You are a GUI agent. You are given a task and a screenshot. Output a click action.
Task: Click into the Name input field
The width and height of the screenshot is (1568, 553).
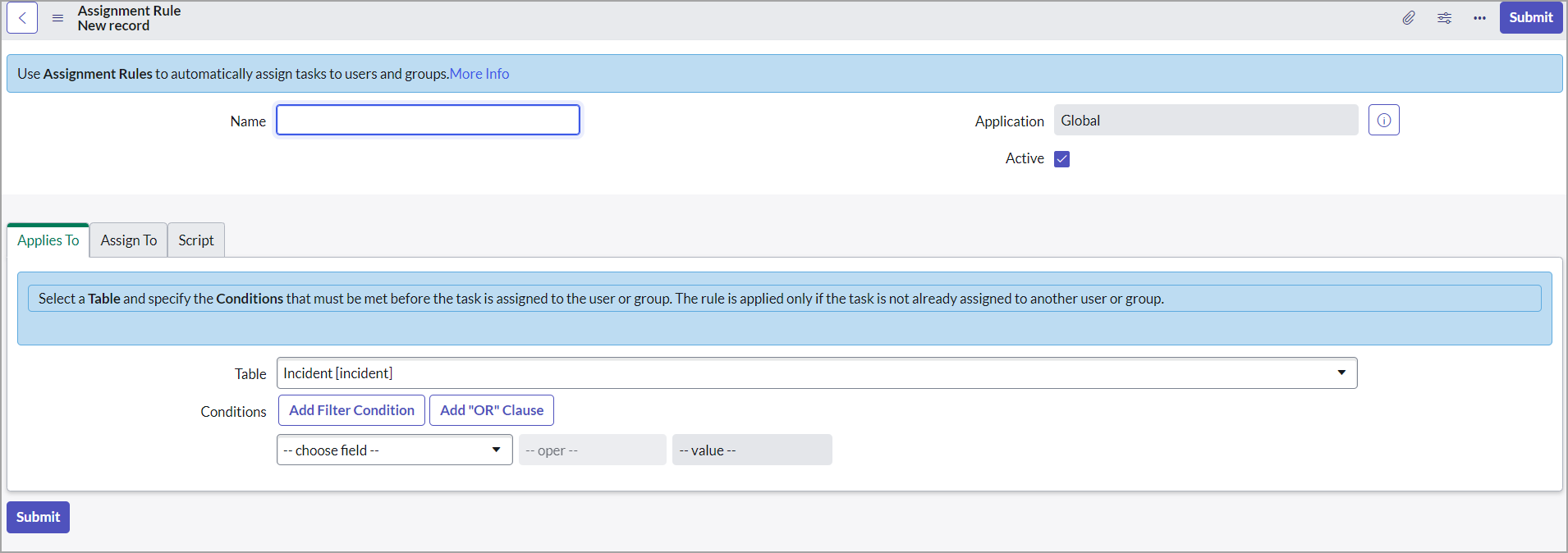pos(428,121)
